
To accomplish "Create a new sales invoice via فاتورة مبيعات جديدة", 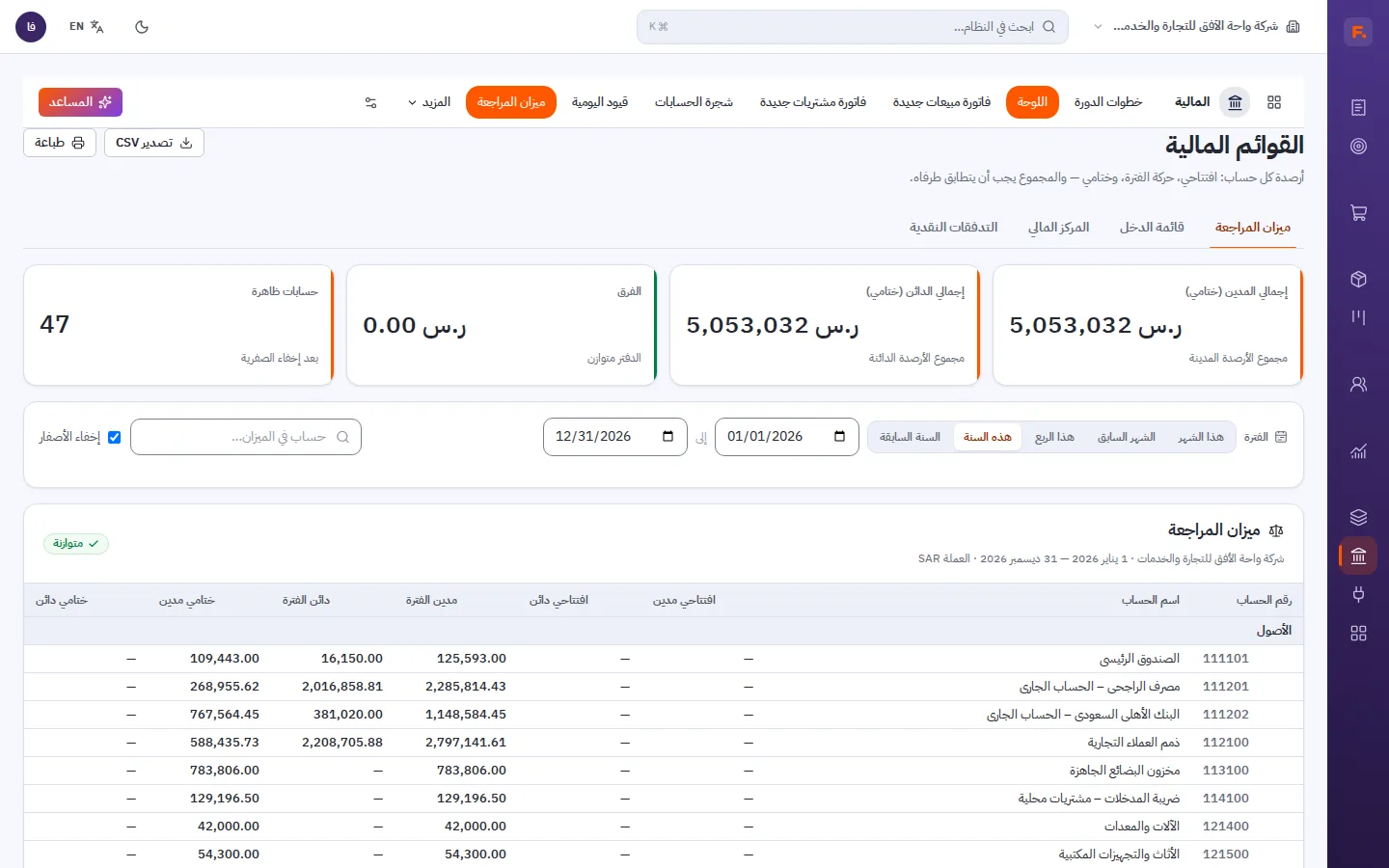I will 941,102.
